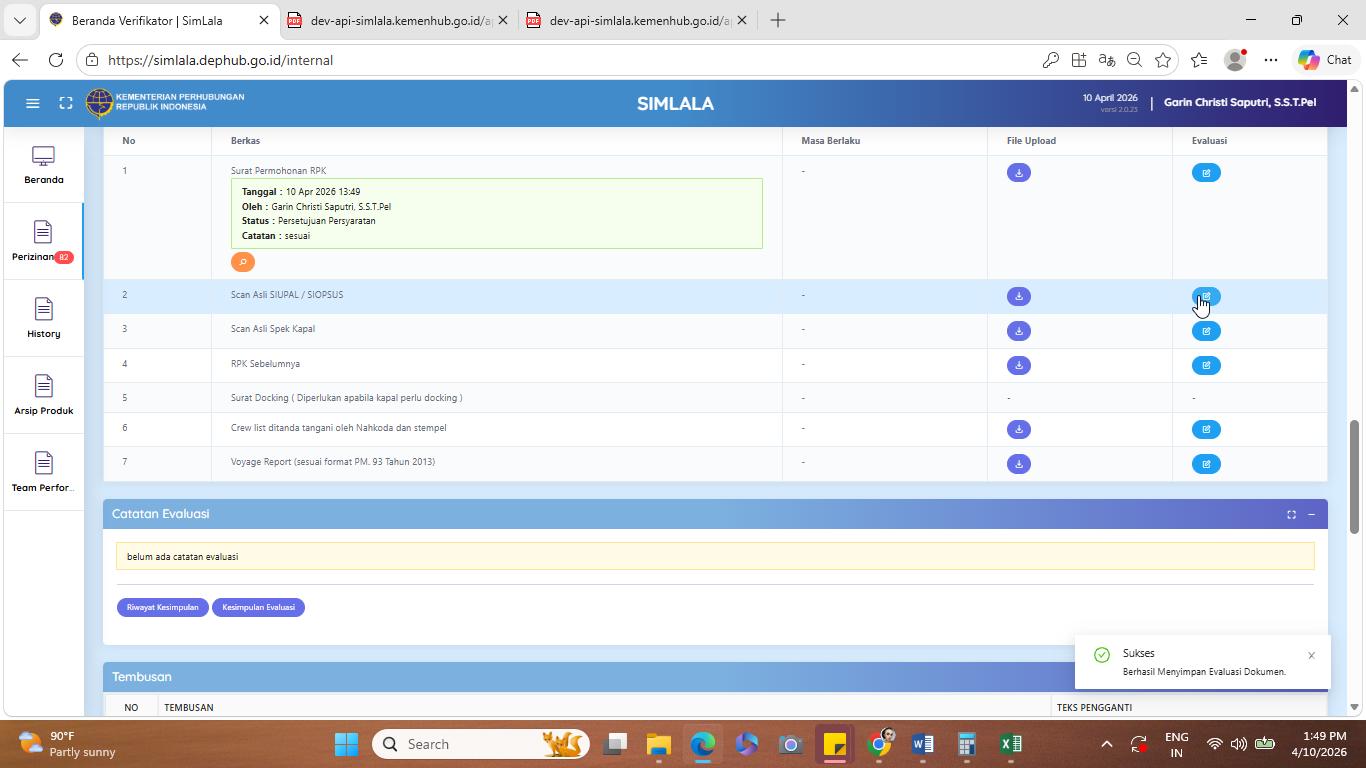
Task: Open Beranda from the sidebar
Action: 43,166
